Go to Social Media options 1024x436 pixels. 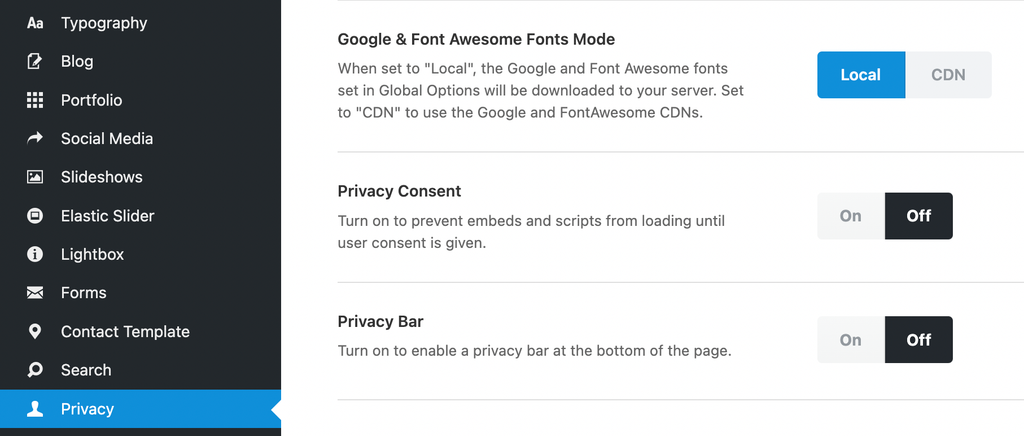point(106,139)
